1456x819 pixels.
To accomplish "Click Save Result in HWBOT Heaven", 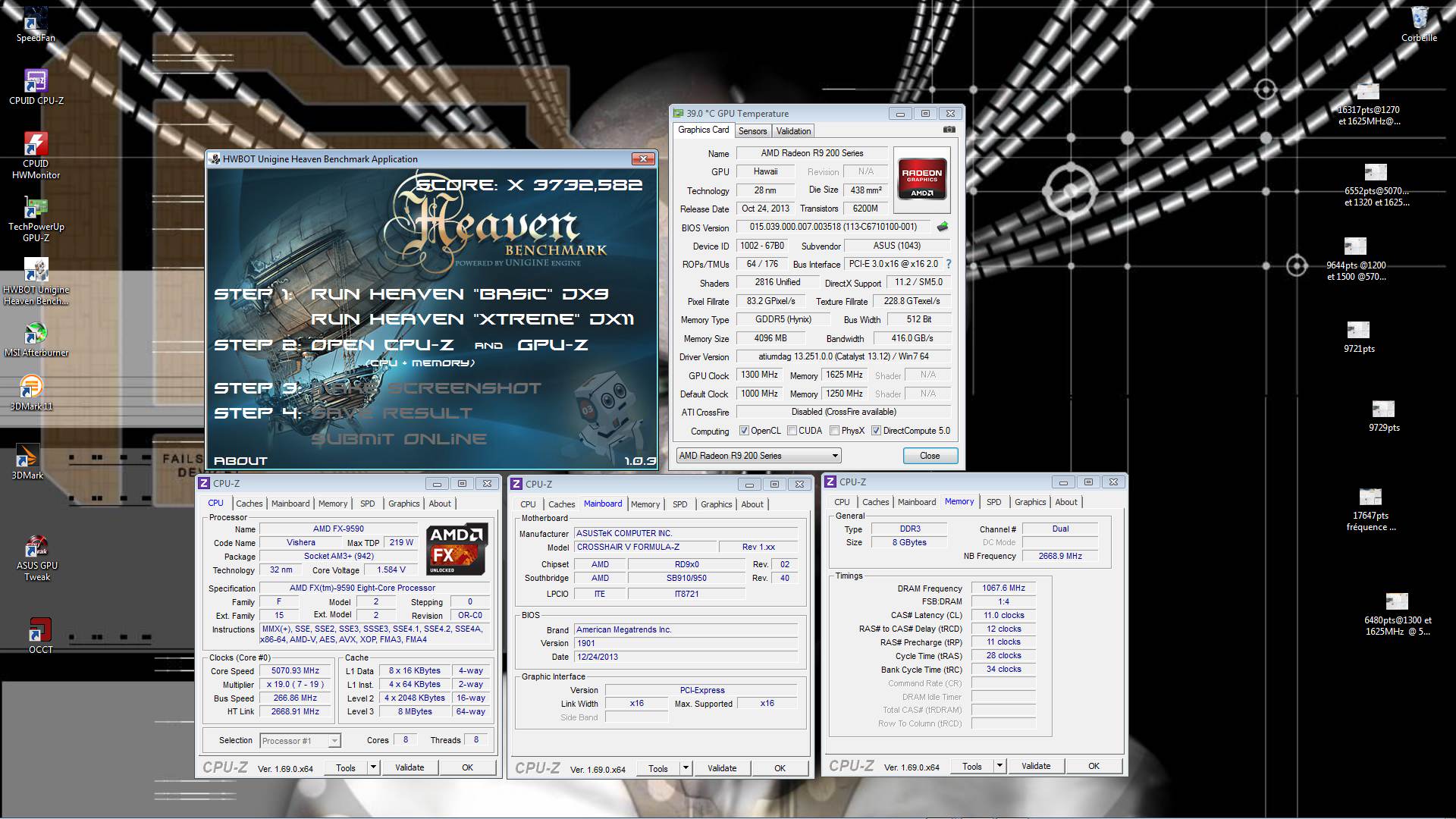I will [x=391, y=413].
